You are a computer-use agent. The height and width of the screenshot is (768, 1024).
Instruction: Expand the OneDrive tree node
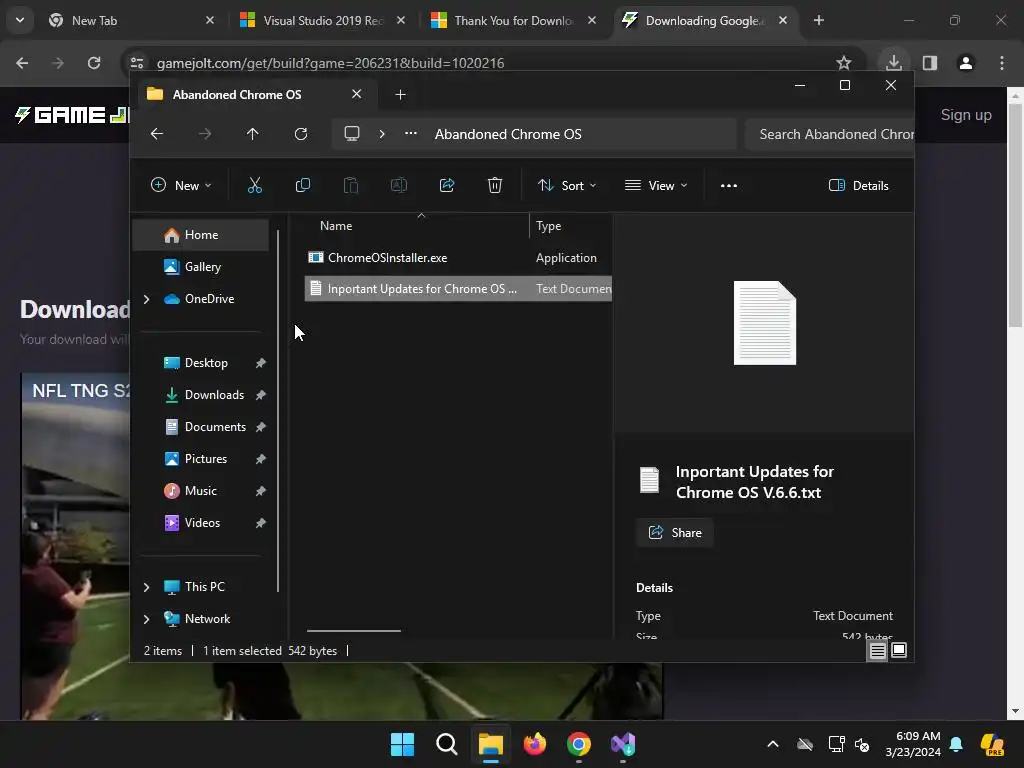click(x=146, y=299)
